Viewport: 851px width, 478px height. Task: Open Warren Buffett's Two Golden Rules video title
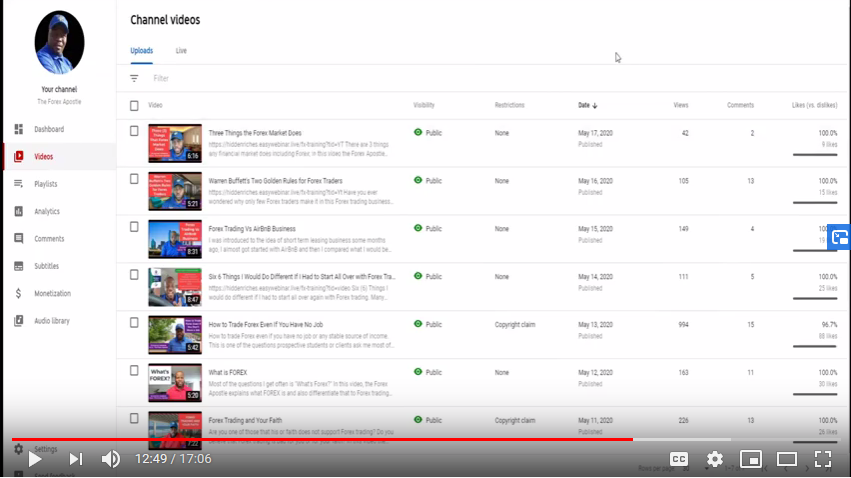point(276,181)
